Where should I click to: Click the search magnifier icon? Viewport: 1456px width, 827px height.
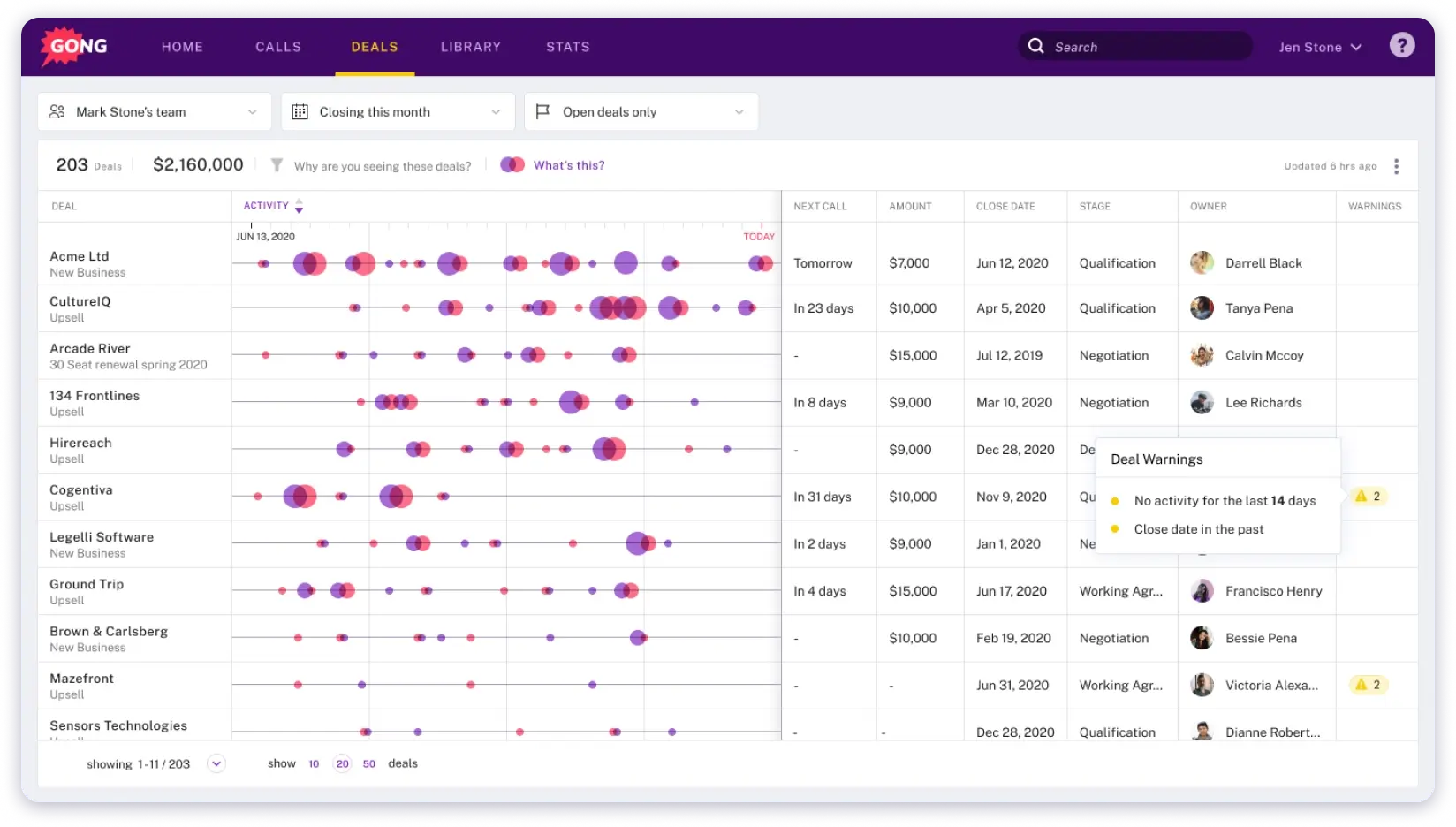(x=1035, y=46)
